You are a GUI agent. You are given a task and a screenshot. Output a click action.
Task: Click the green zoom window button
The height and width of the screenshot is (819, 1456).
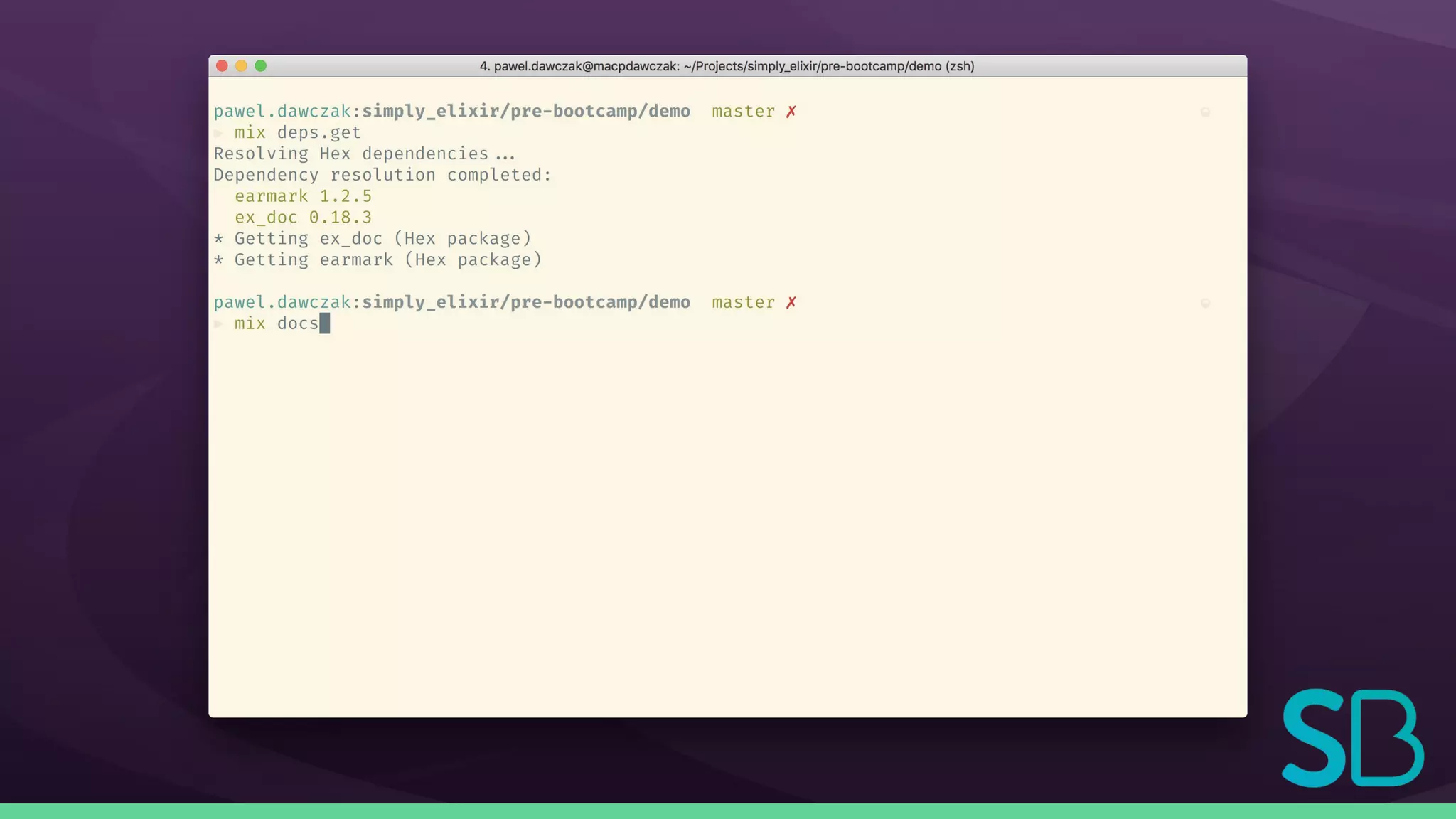coord(261,66)
